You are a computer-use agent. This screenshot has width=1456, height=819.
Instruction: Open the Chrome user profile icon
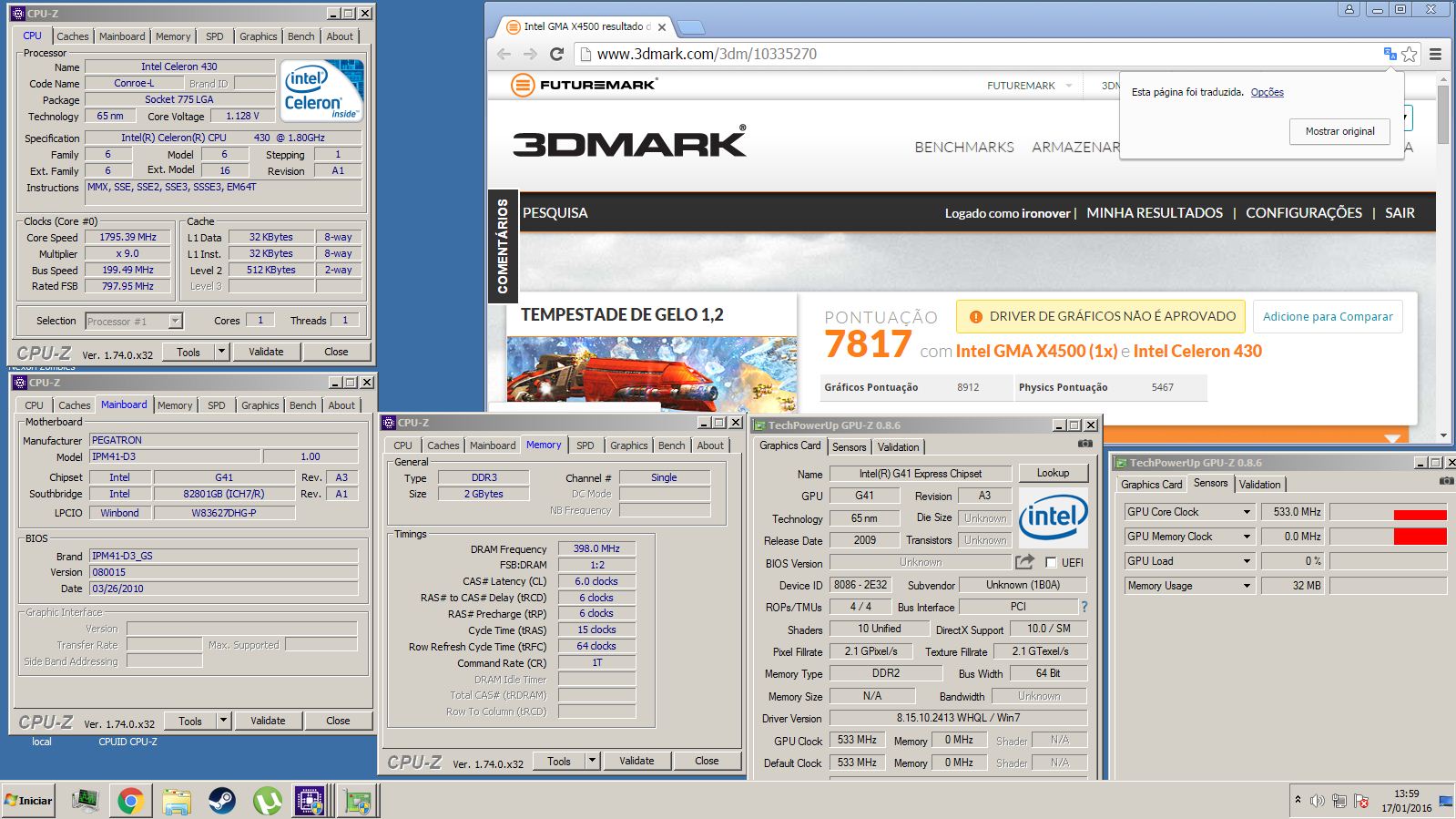[1349, 9]
